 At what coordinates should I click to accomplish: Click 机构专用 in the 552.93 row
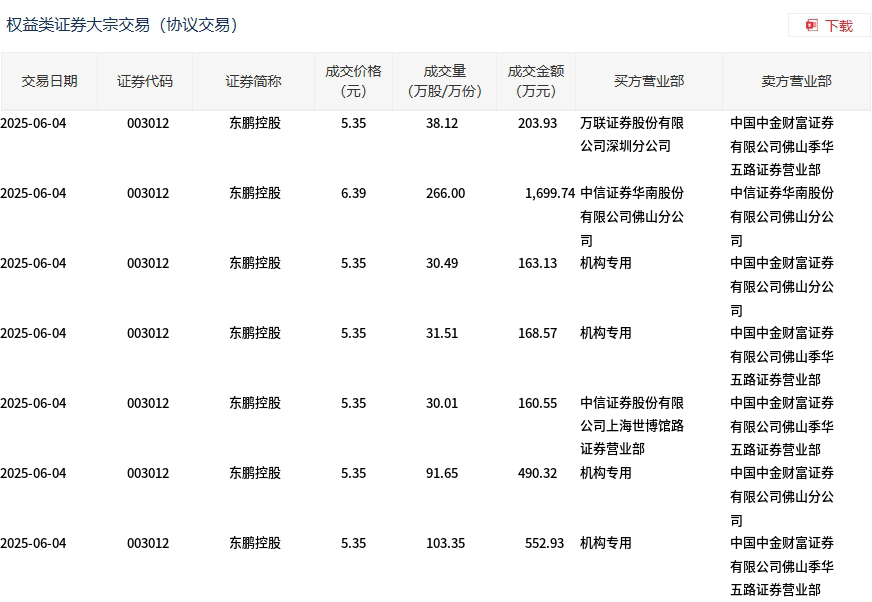point(606,543)
